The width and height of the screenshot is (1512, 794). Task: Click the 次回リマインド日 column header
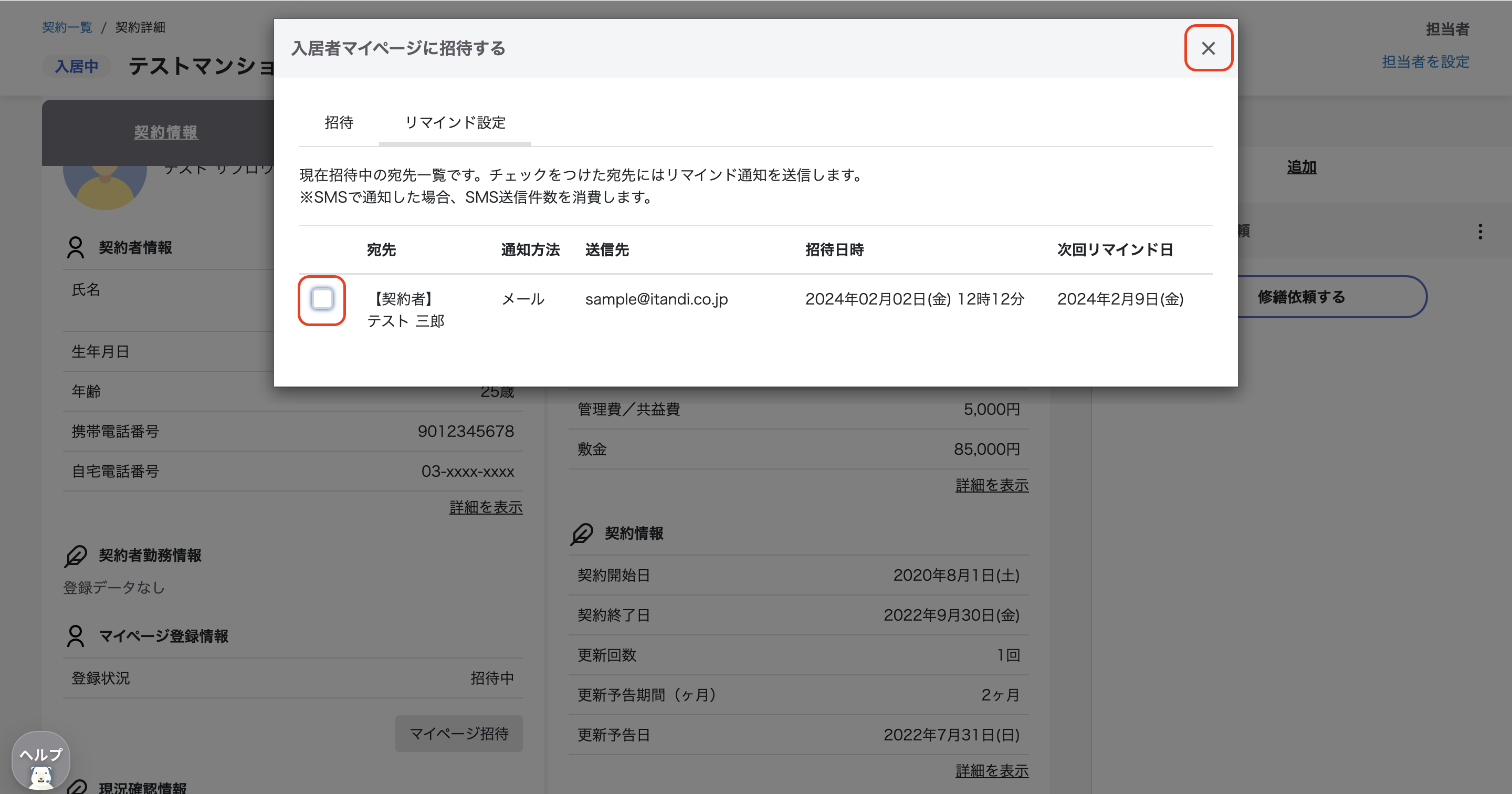coord(1115,249)
